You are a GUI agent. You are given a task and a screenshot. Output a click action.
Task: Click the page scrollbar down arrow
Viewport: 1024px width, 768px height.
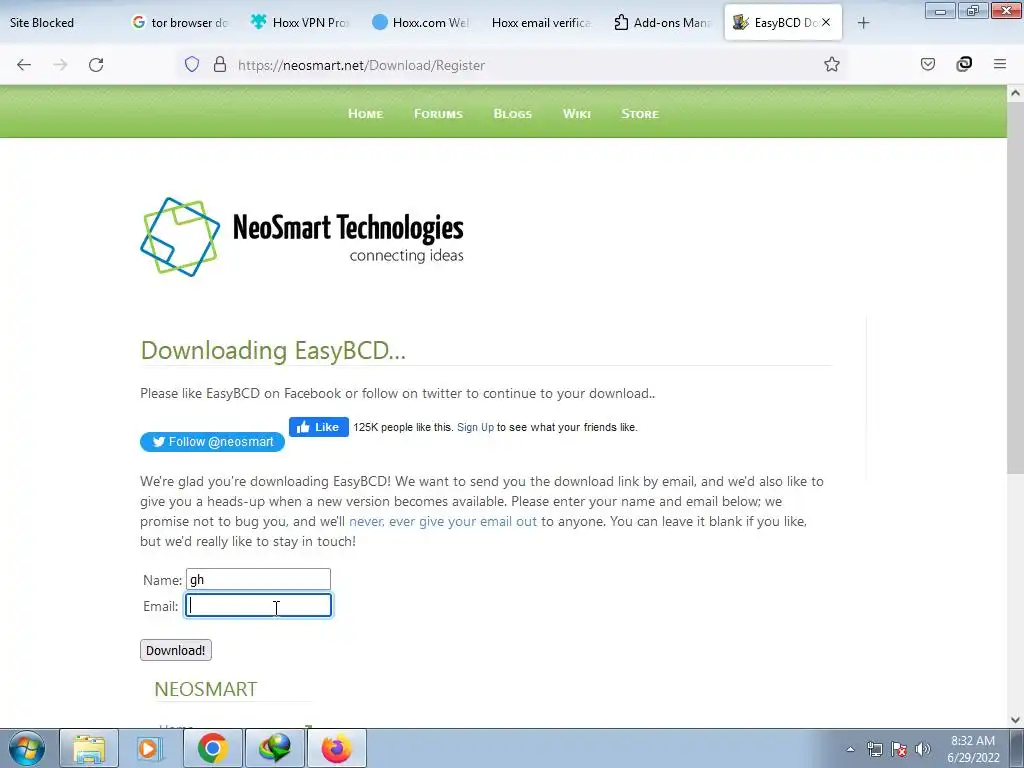(1016, 720)
